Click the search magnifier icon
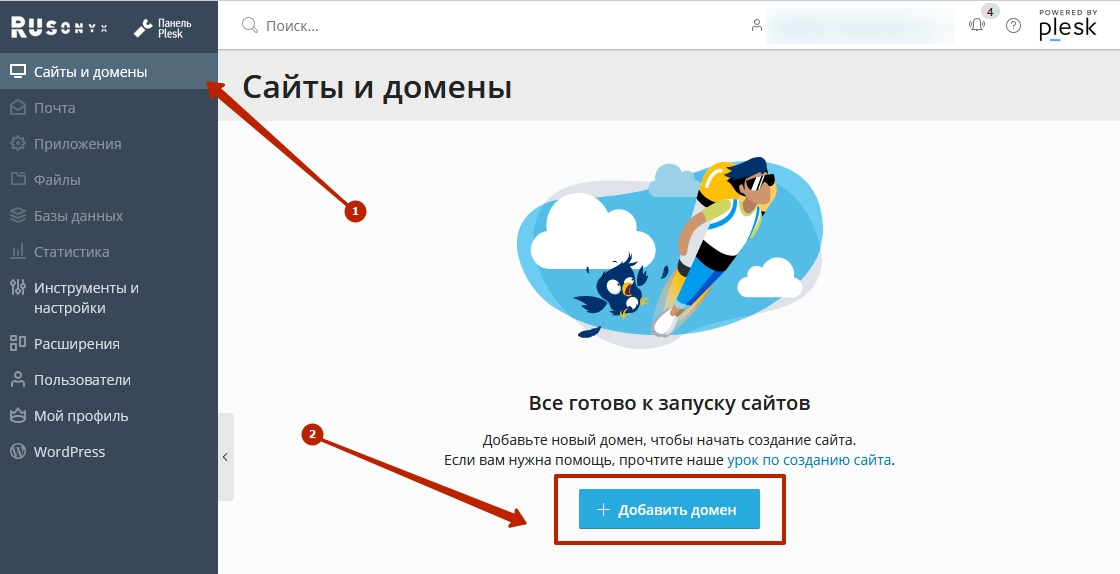This screenshot has width=1120, height=574. (x=249, y=26)
